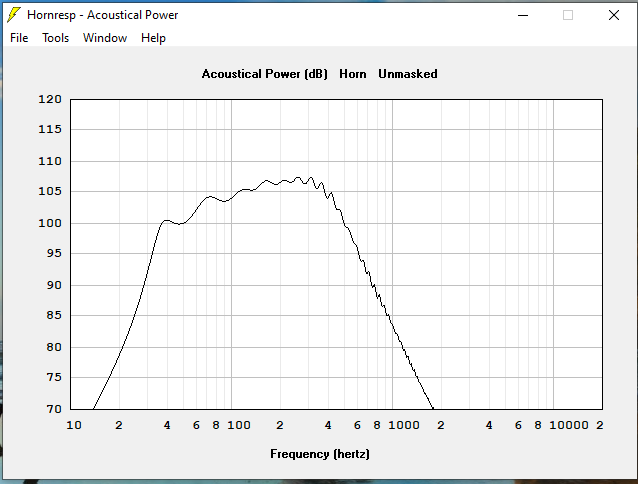The width and height of the screenshot is (638, 484).
Task: Open the Help menu
Action: 153,38
